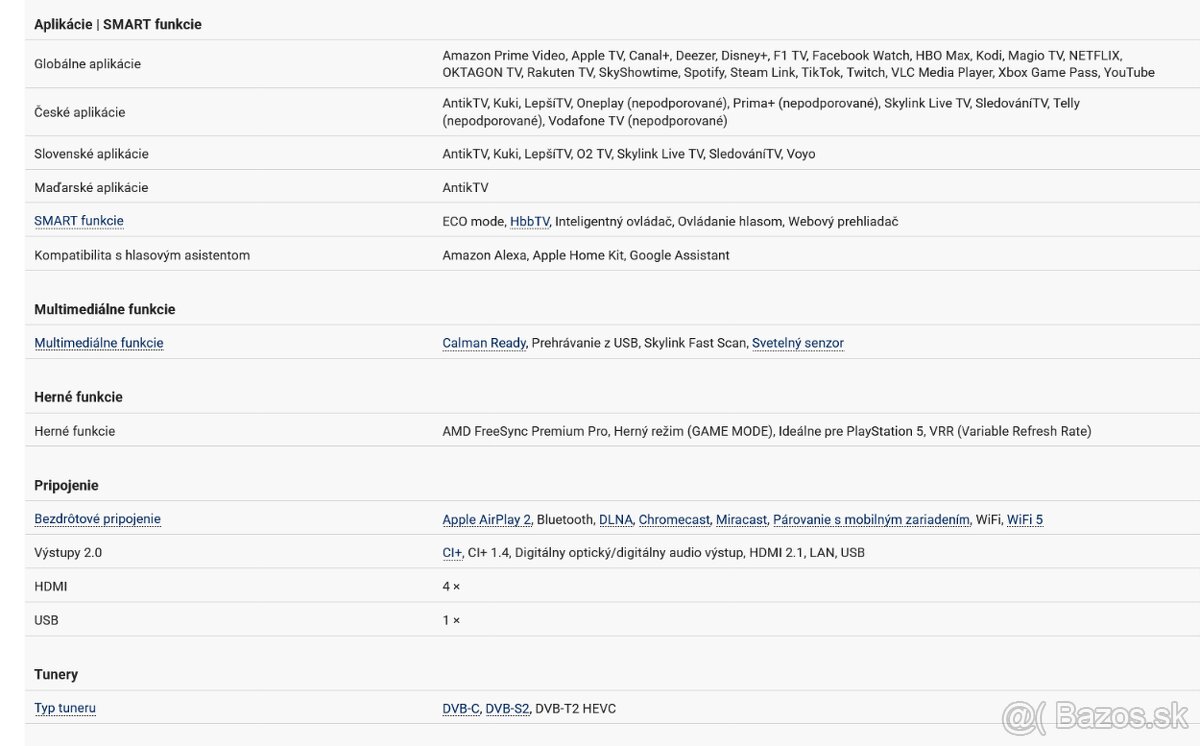
Task: Click the WiFi 5 link
Action: click(1024, 520)
